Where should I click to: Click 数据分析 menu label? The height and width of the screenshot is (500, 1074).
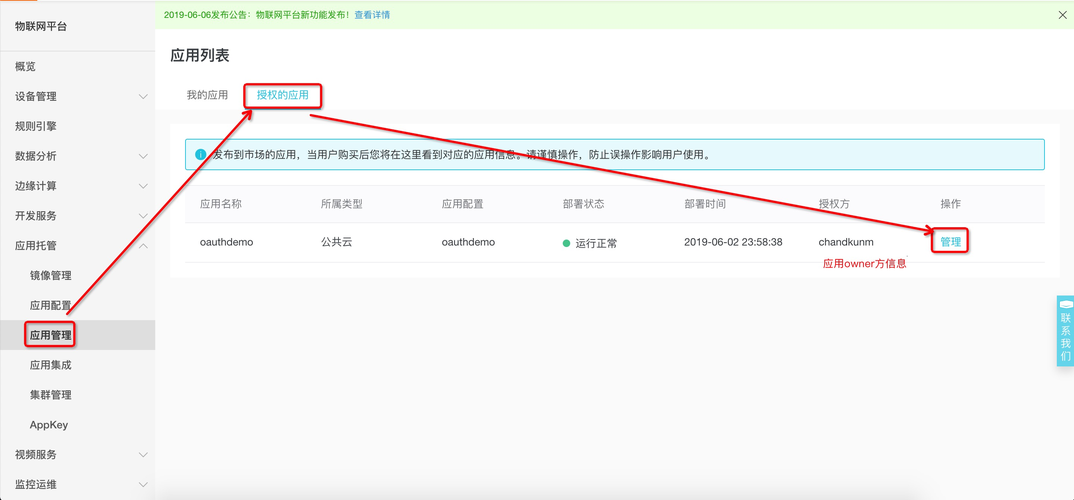pyautogui.click(x=36, y=156)
